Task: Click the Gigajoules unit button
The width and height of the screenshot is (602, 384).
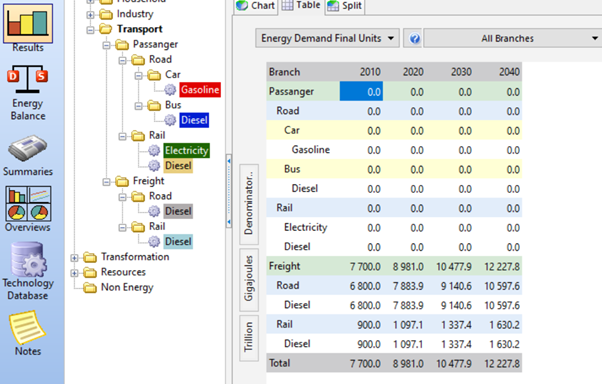Action: click(249, 280)
